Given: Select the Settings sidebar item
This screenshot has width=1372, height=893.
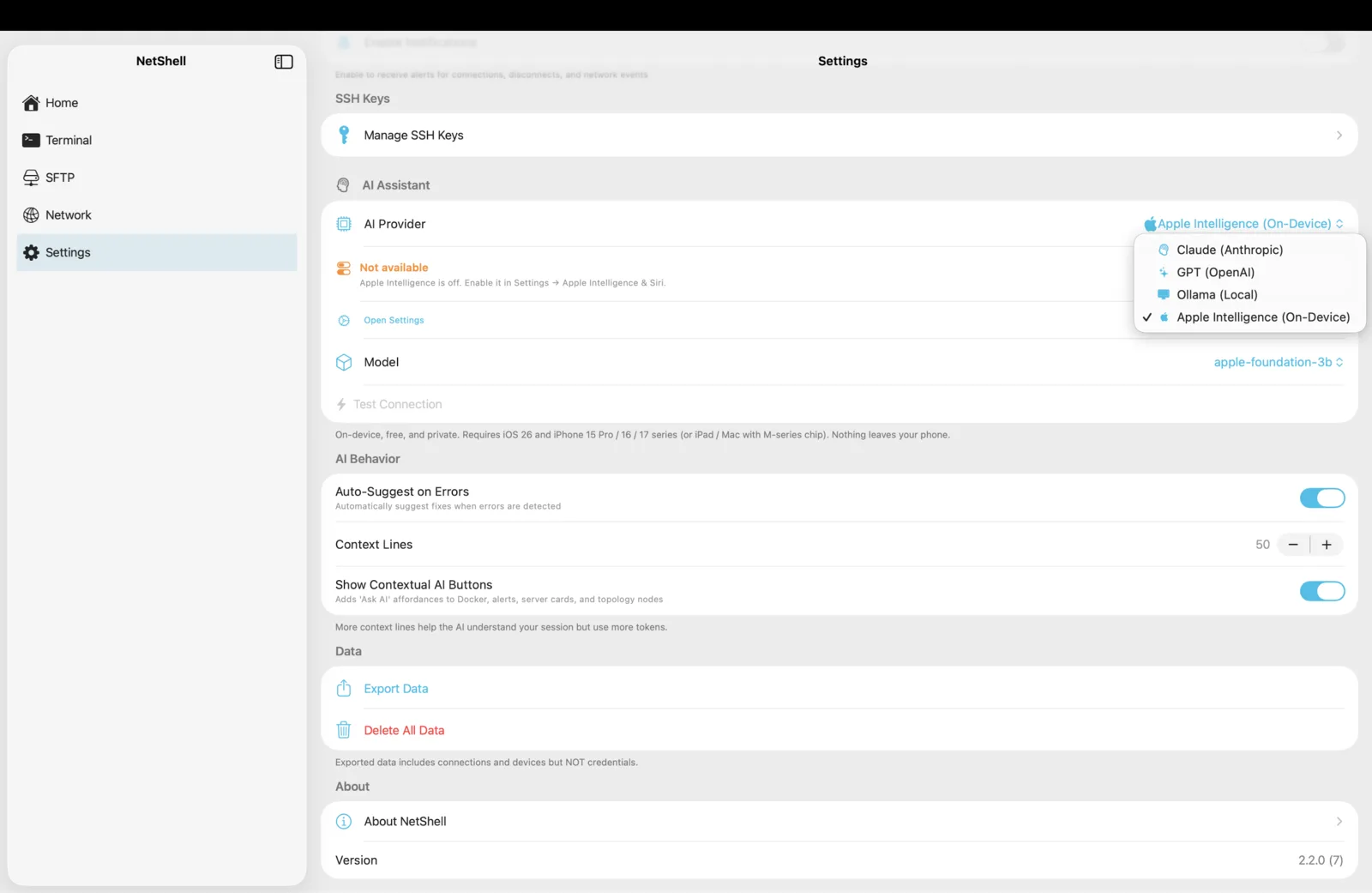Looking at the screenshot, I should point(157,252).
